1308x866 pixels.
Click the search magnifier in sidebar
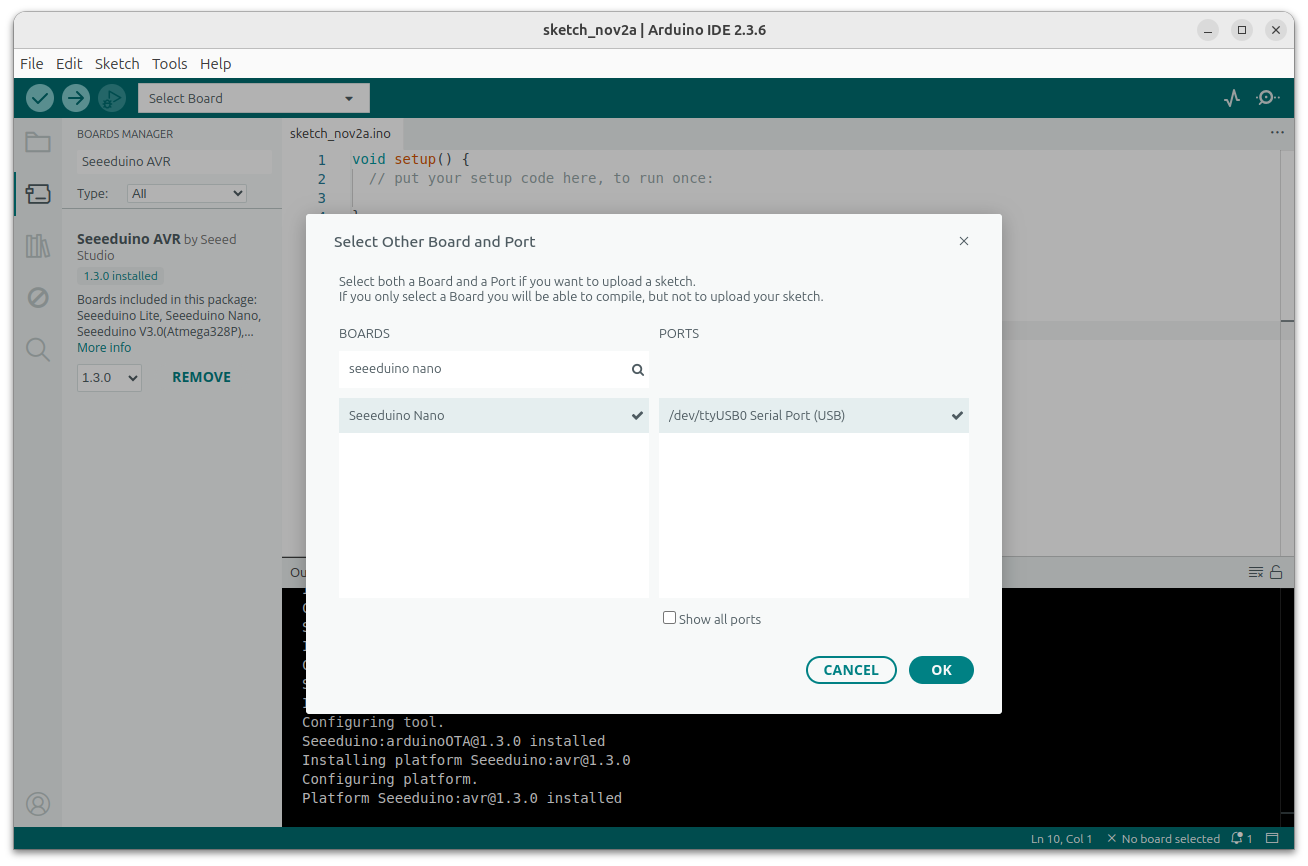click(38, 349)
